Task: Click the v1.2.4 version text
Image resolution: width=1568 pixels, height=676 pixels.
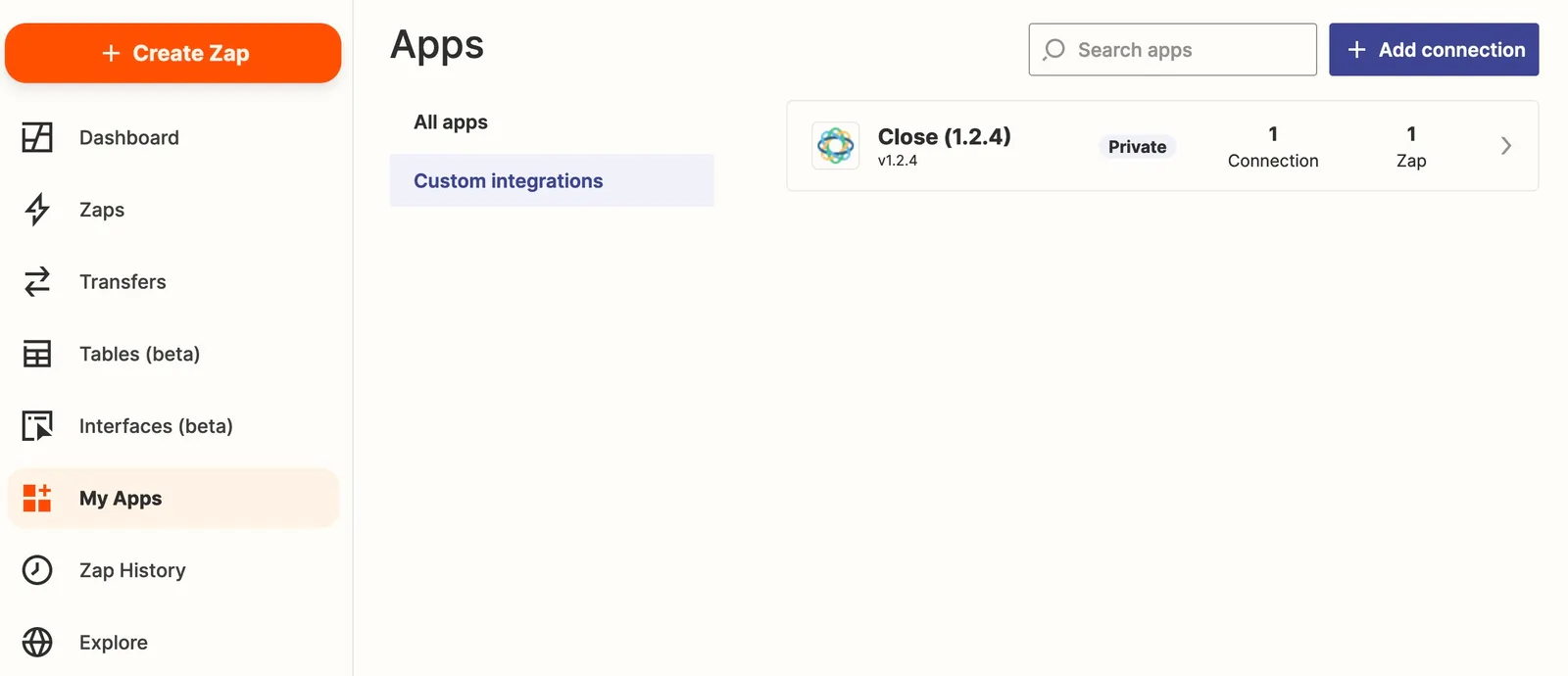Action: click(898, 161)
